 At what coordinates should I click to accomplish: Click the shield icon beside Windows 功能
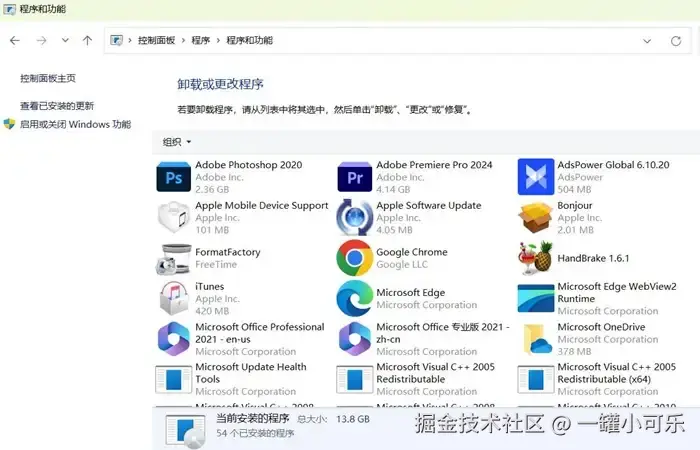[9, 124]
